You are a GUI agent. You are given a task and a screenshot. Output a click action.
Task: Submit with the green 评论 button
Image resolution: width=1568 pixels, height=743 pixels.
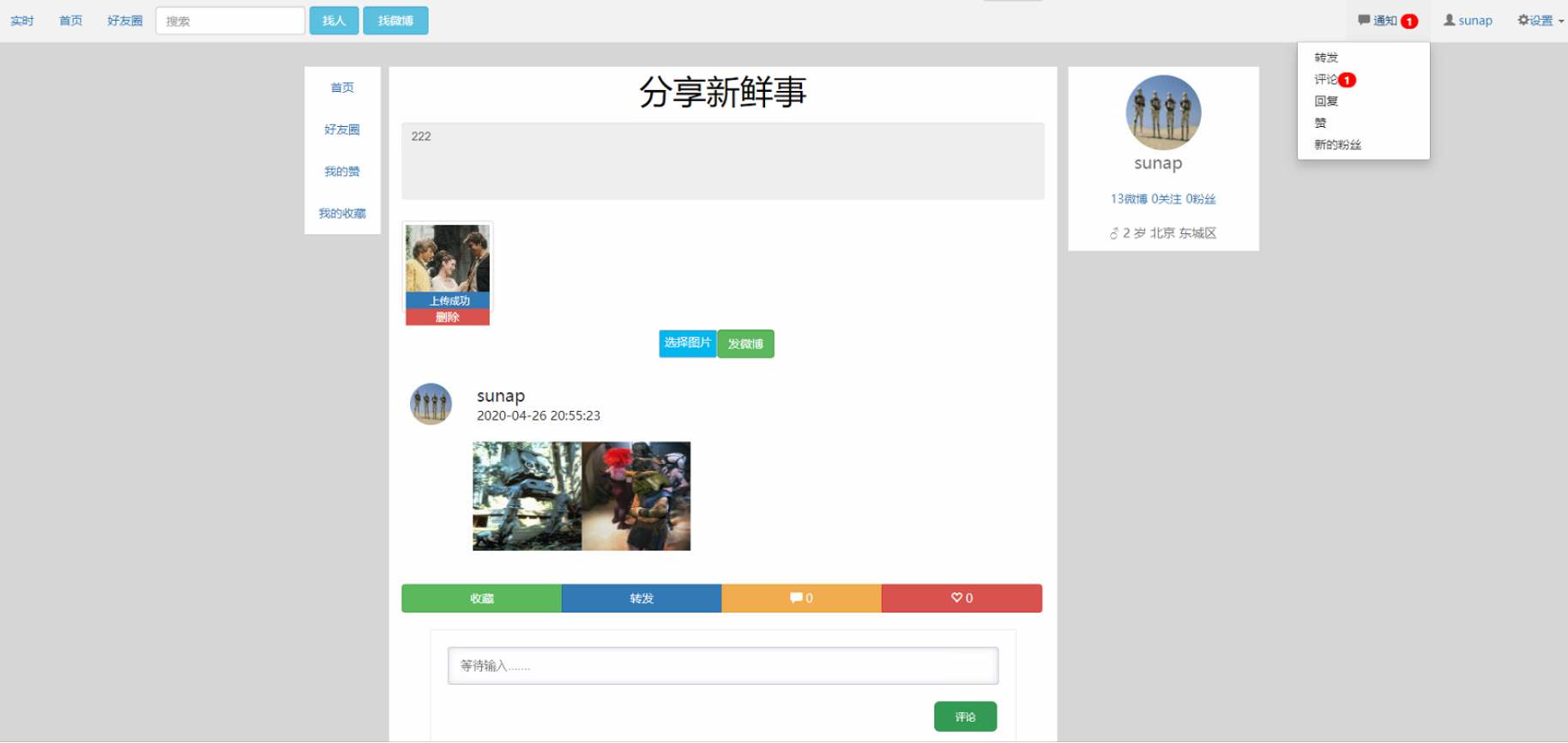[x=965, y=716]
